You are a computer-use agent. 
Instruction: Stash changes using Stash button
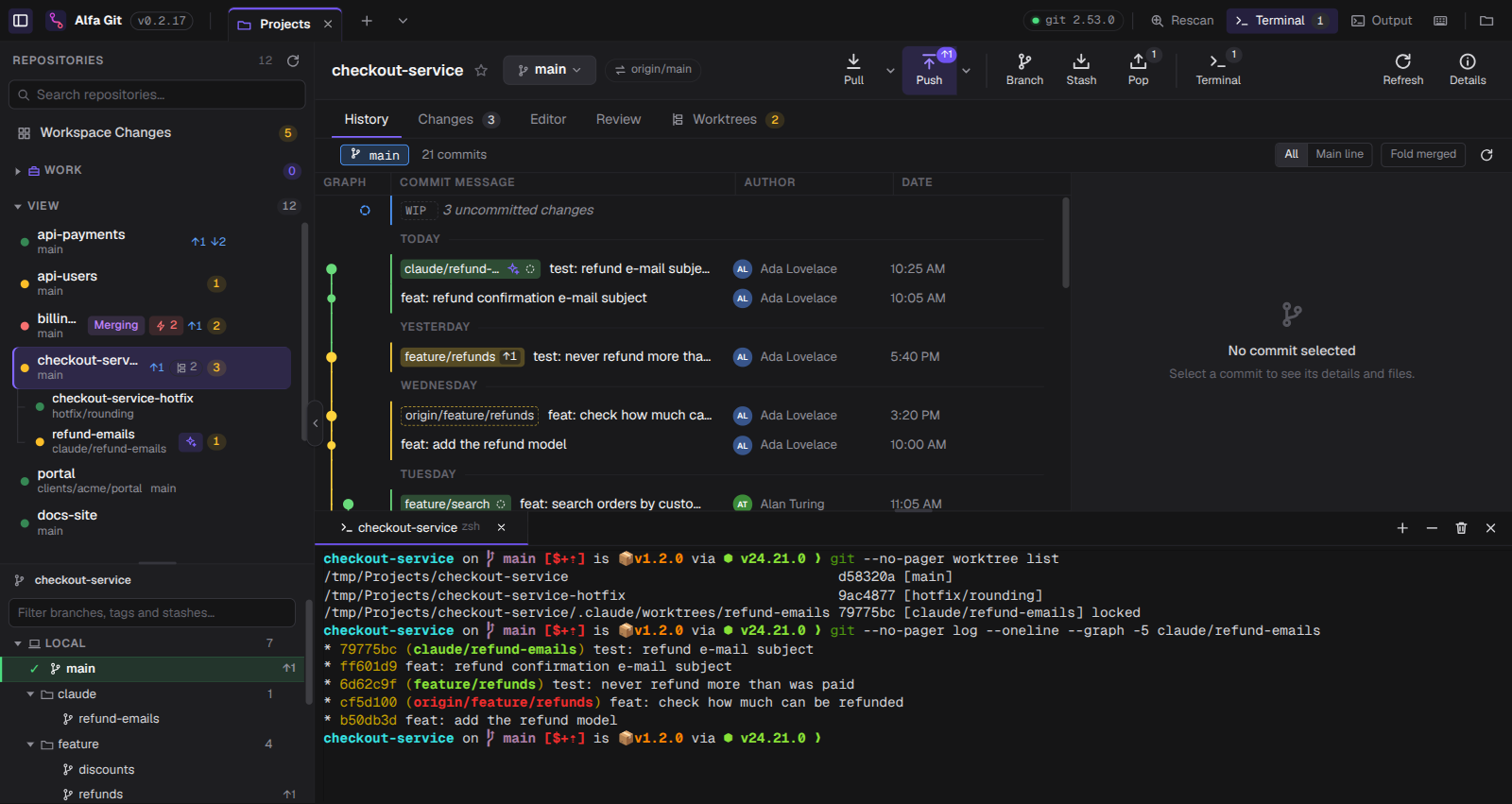click(1081, 70)
